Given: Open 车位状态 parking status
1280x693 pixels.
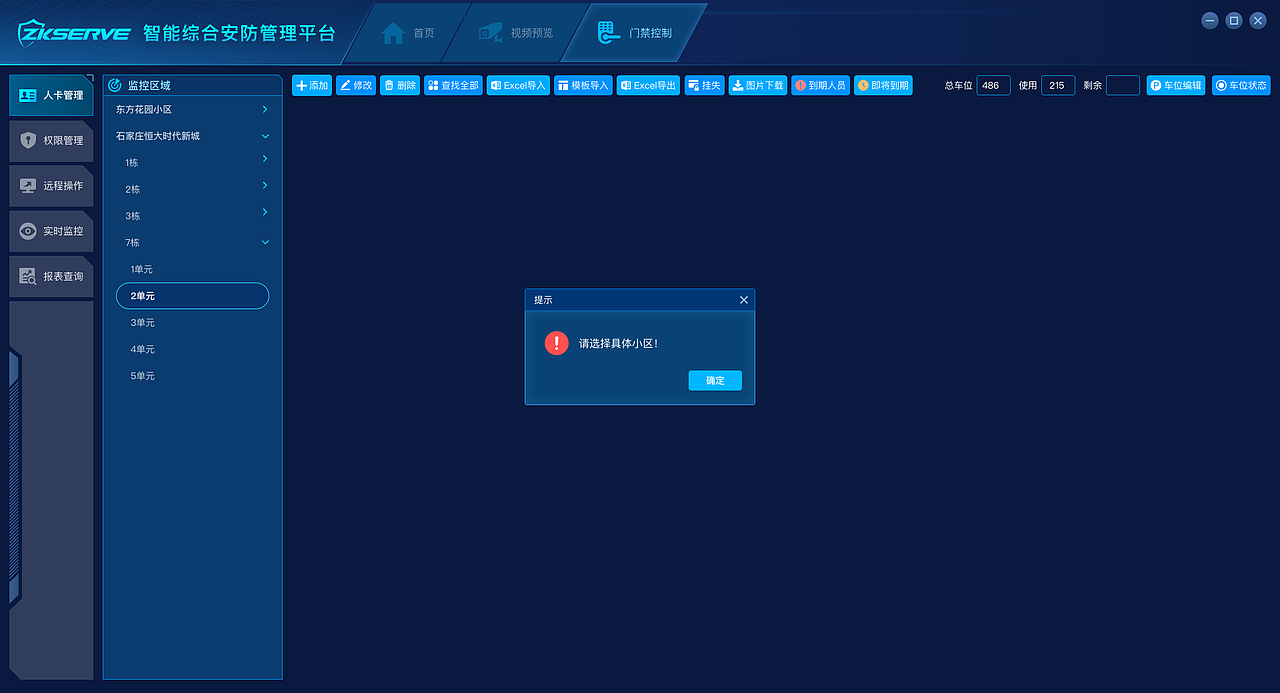Looking at the screenshot, I should coord(1241,86).
